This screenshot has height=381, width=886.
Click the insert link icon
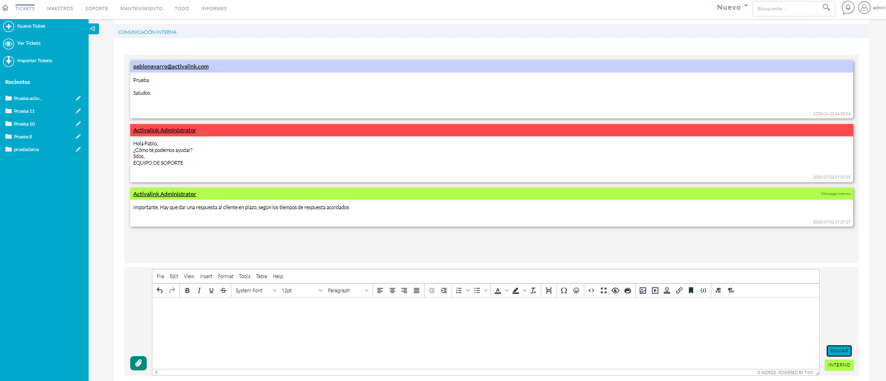(679, 291)
